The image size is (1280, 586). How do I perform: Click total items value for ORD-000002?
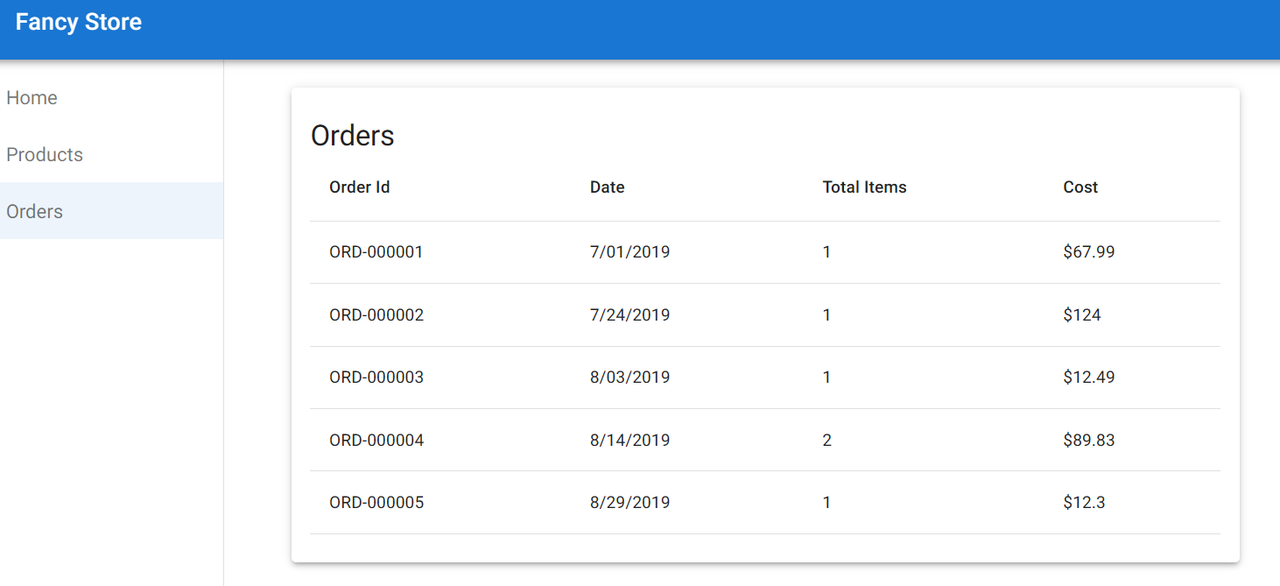pos(827,315)
